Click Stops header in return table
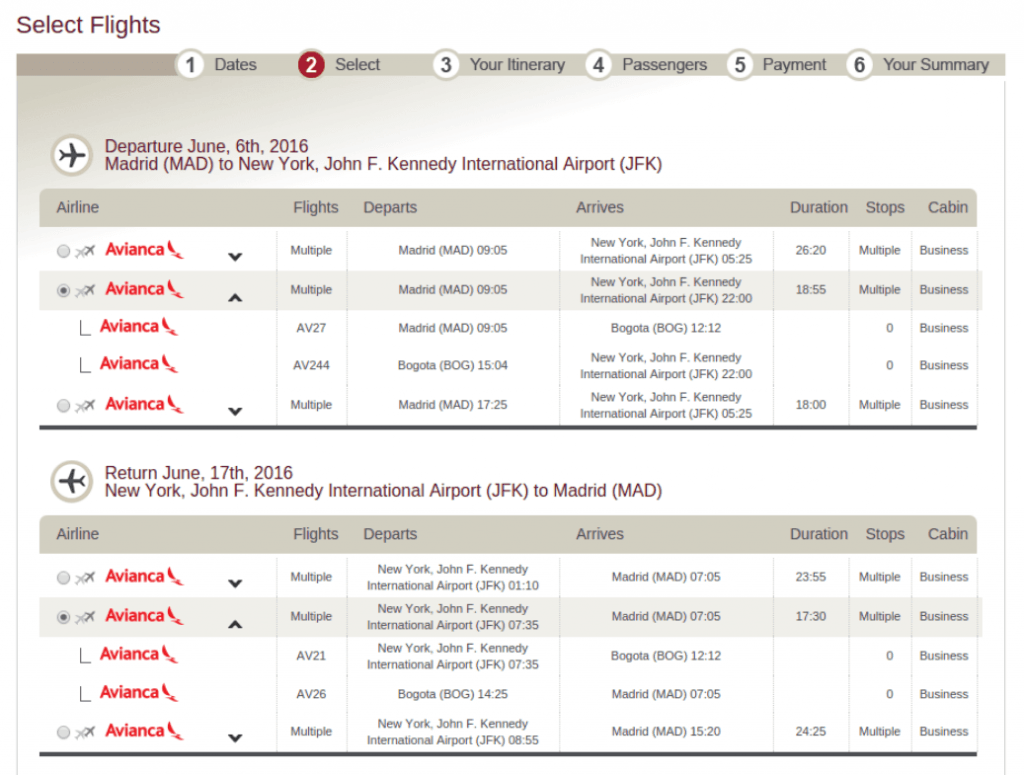Viewport: 1024px width, 775px height. 885,533
